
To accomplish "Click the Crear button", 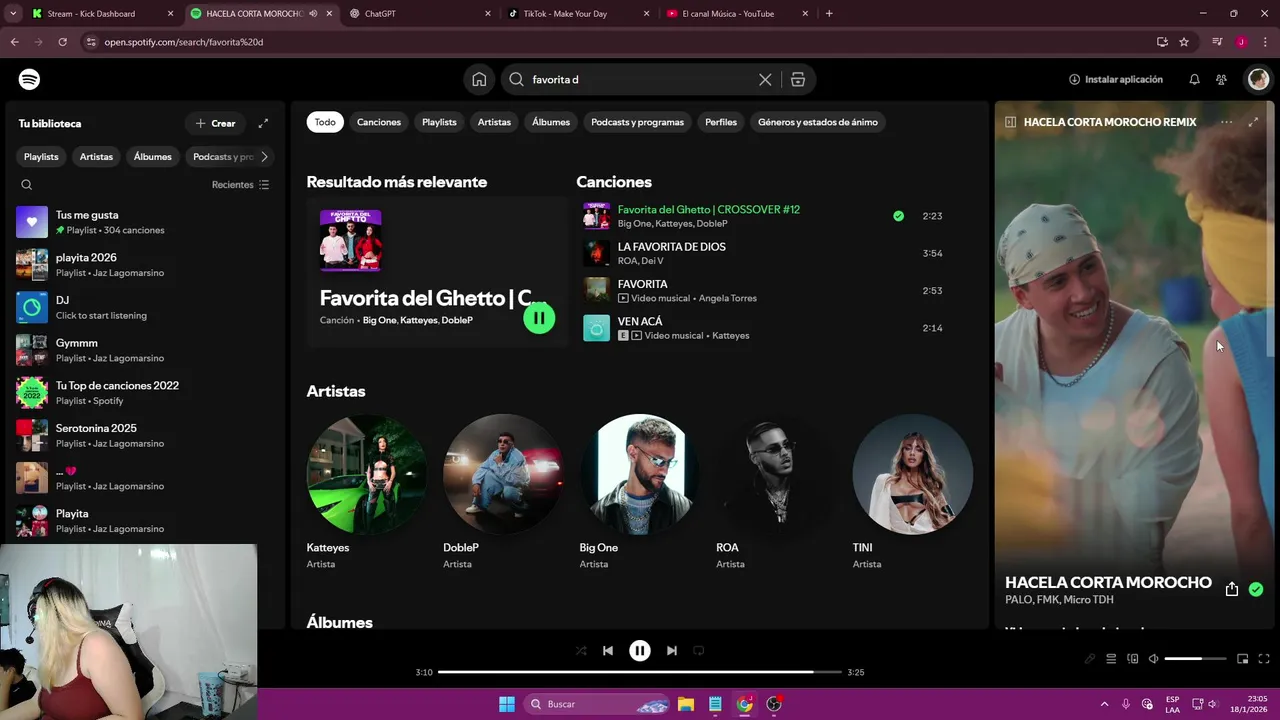I will (215, 123).
